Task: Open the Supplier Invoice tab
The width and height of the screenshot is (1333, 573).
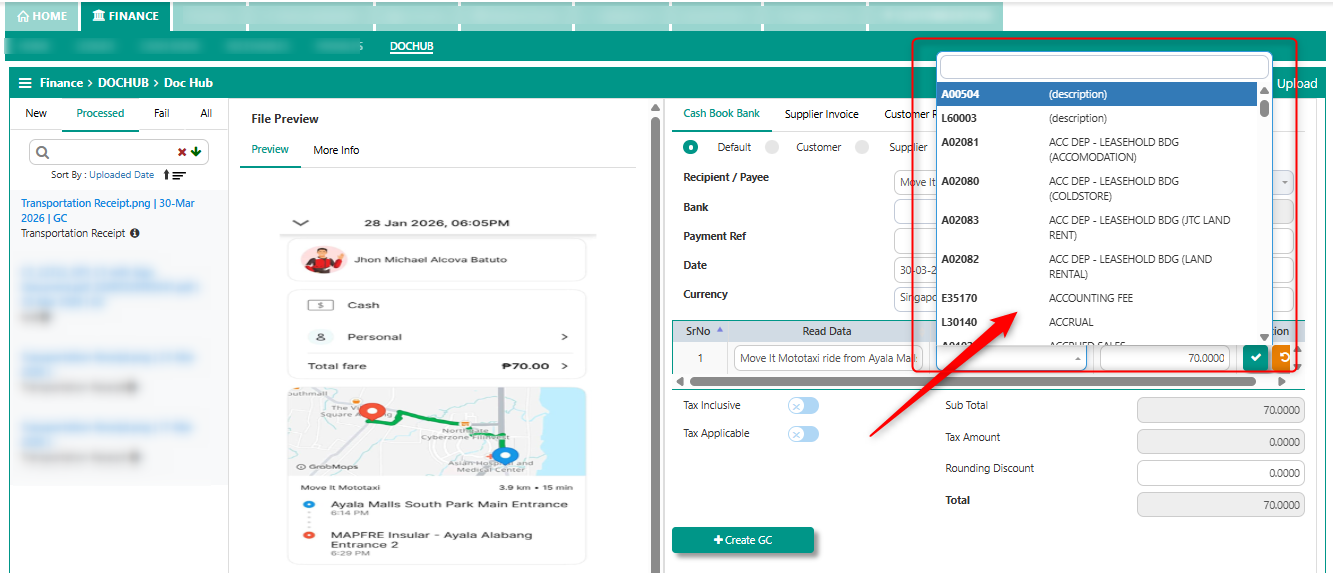Action: pos(822,114)
